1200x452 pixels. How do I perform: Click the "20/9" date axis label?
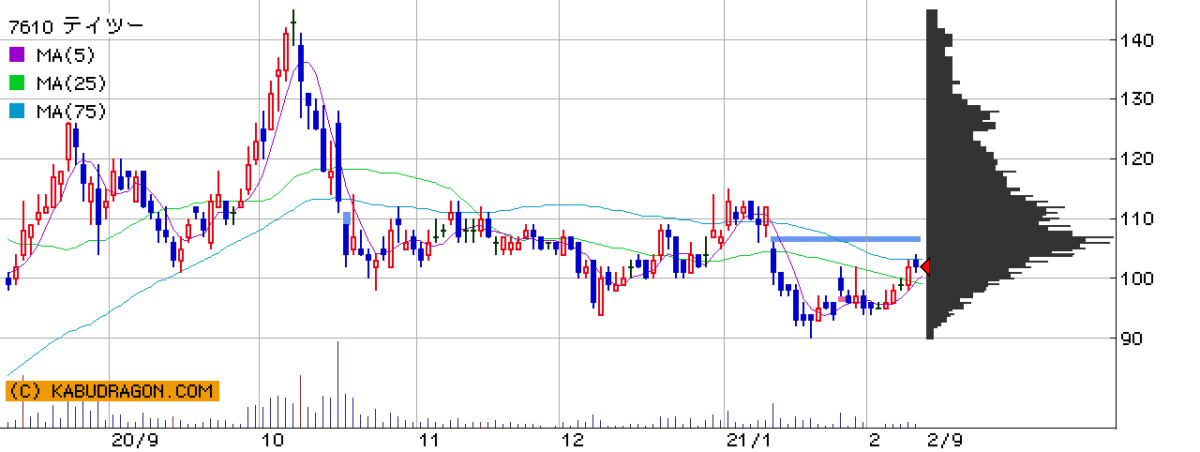click(133, 440)
